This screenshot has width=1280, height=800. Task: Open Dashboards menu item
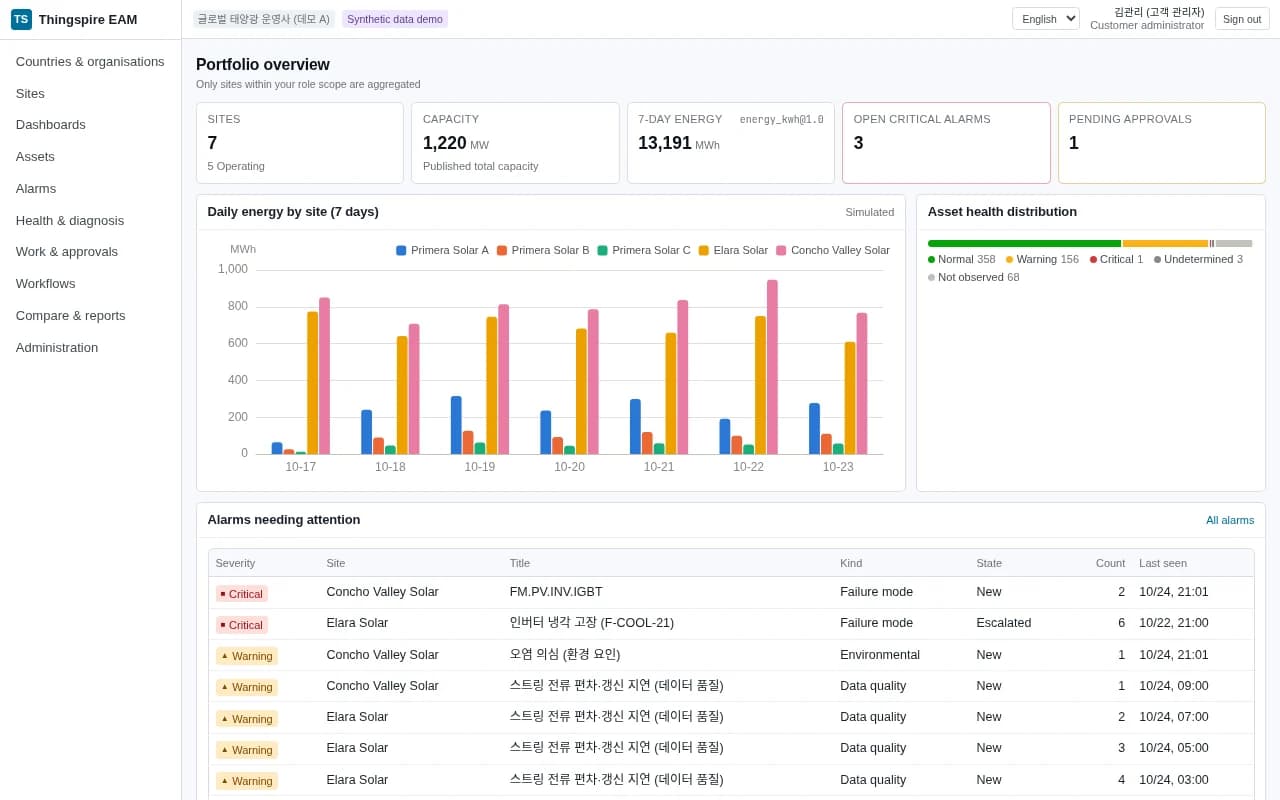[x=51, y=125]
